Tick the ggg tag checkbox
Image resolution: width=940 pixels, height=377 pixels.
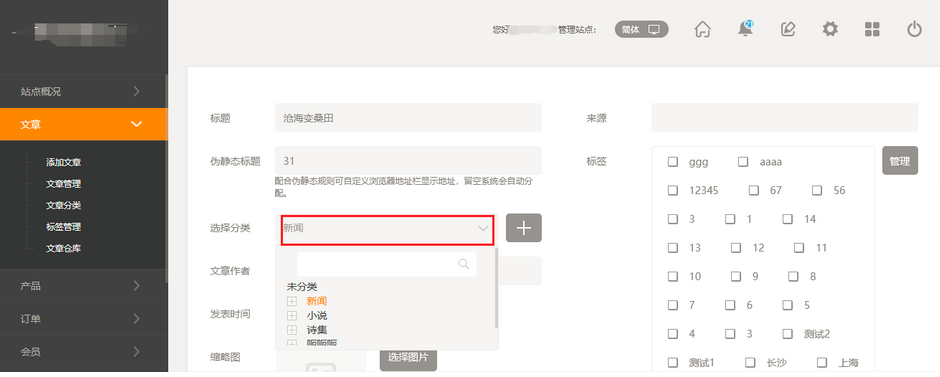tap(673, 162)
